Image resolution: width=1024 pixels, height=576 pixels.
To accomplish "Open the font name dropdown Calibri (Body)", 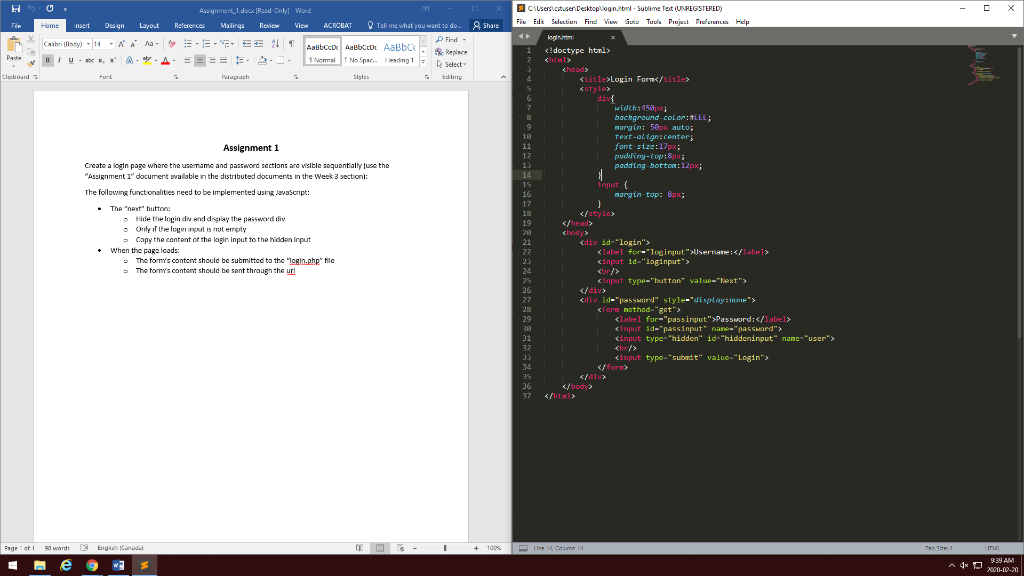I will click(x=88, y=44).
